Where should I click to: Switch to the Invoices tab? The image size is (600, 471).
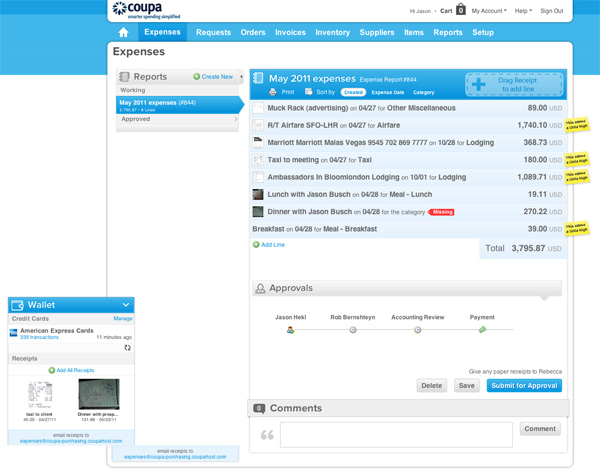[x=290, y=33]
